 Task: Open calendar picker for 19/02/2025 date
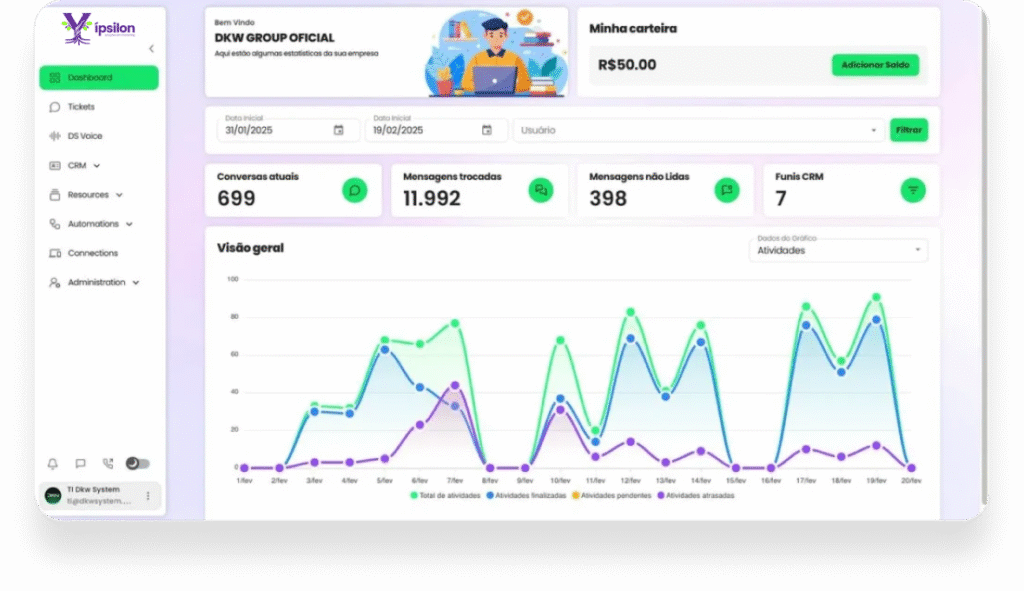pos(487,130)
